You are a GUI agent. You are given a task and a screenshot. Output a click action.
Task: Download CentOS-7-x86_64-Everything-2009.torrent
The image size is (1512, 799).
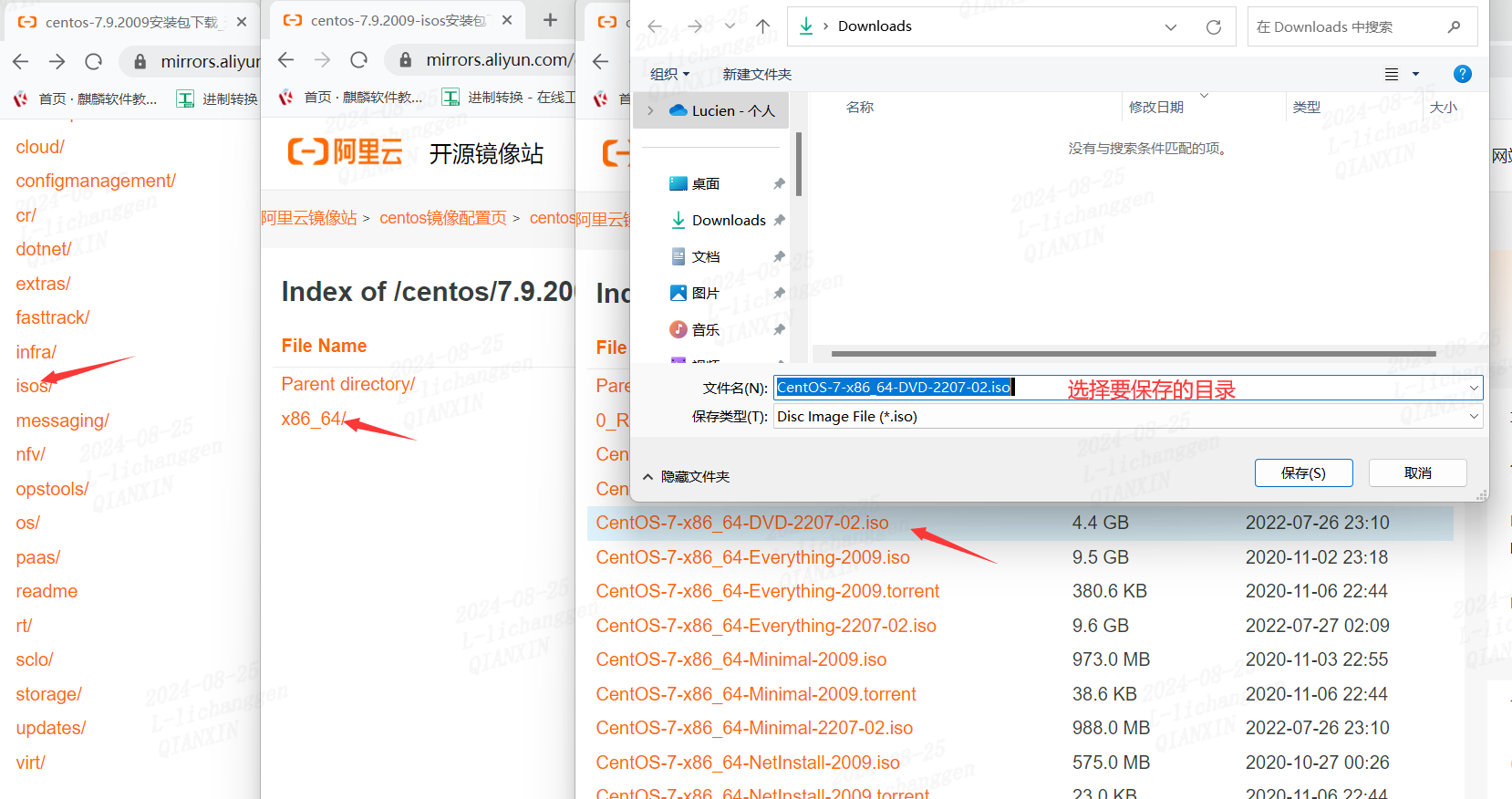tap(767, 591)
